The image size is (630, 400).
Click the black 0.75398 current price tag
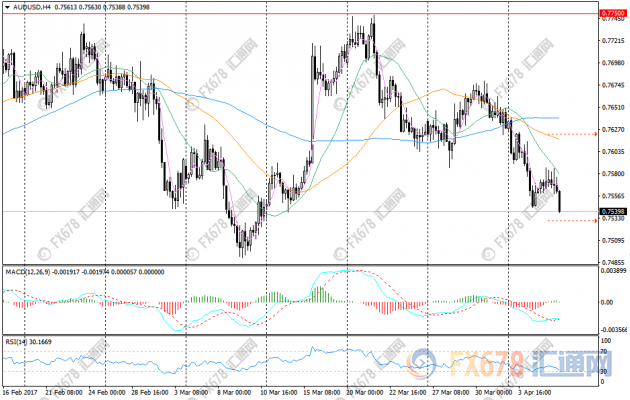pos(613,212)
